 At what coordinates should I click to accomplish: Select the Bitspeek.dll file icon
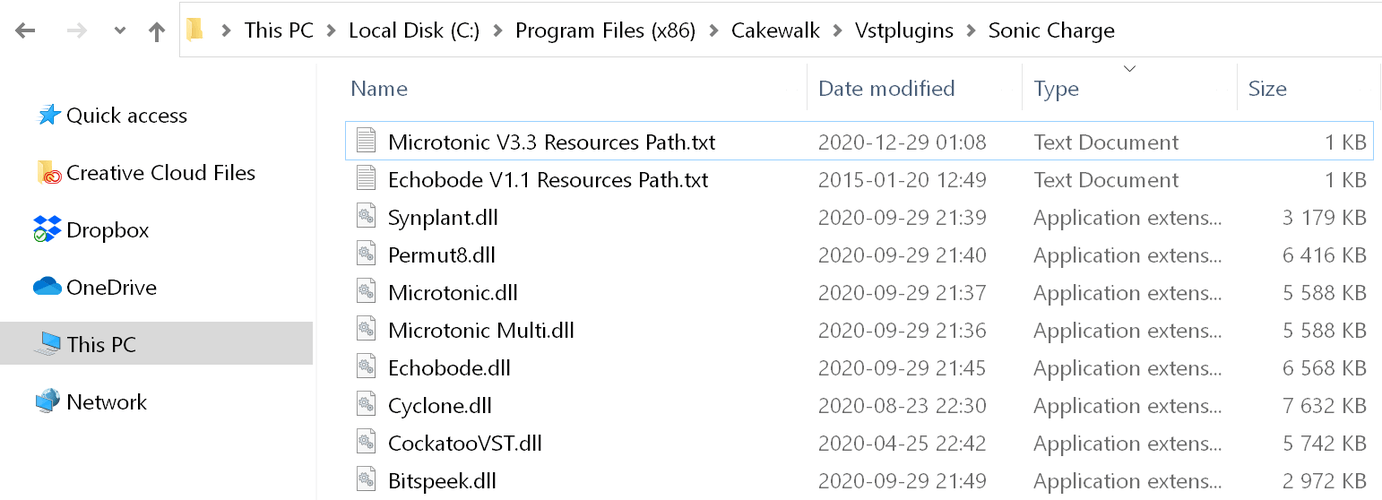367,481
